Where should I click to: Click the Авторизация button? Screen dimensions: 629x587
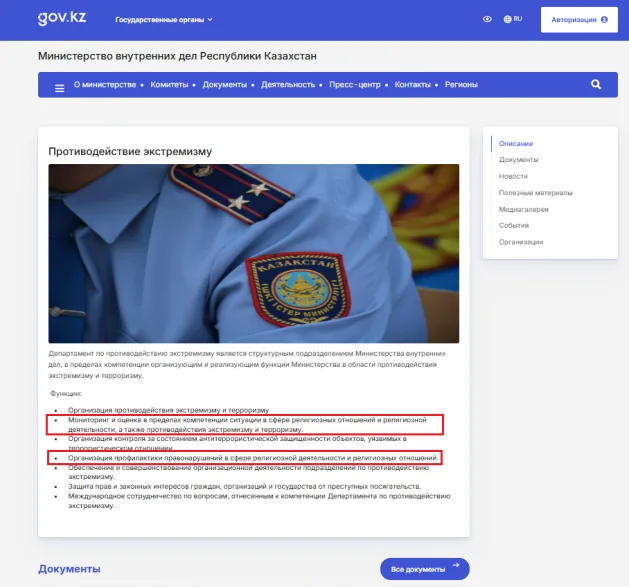coord(579,20)
